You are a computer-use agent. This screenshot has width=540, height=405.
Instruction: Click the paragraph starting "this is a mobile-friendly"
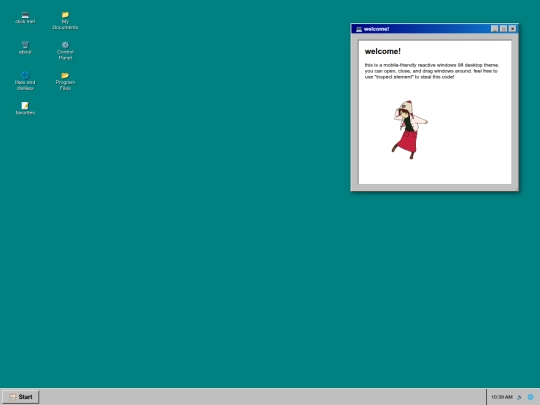coord(432,71)
